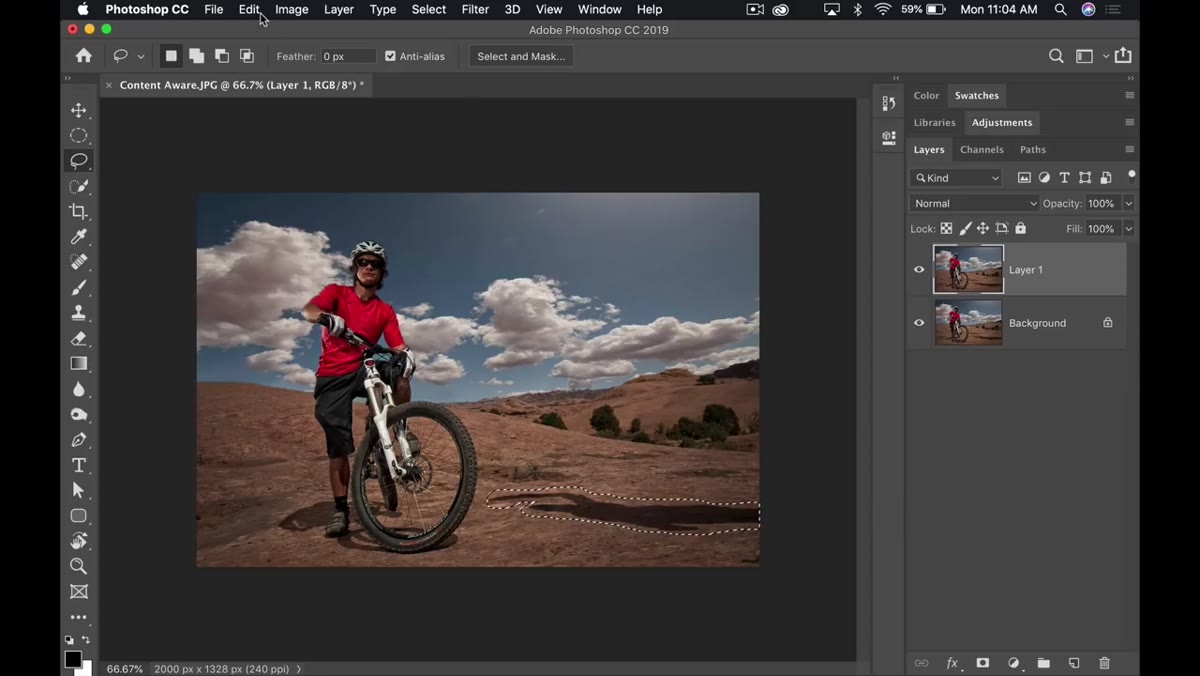Select the Lasso tool in the toolbar
This screenshot has width=1200, height=676.
pyautogui.click(x=78, y=160)
